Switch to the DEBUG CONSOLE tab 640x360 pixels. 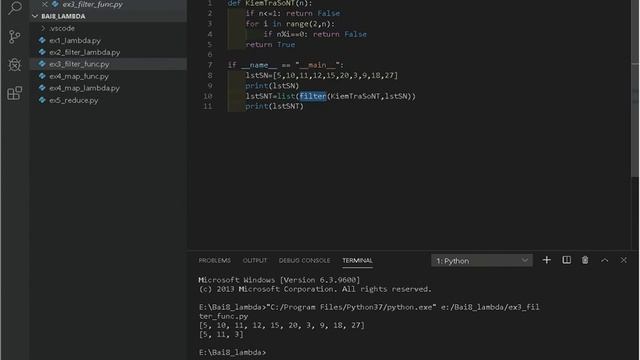coord(304,260)
